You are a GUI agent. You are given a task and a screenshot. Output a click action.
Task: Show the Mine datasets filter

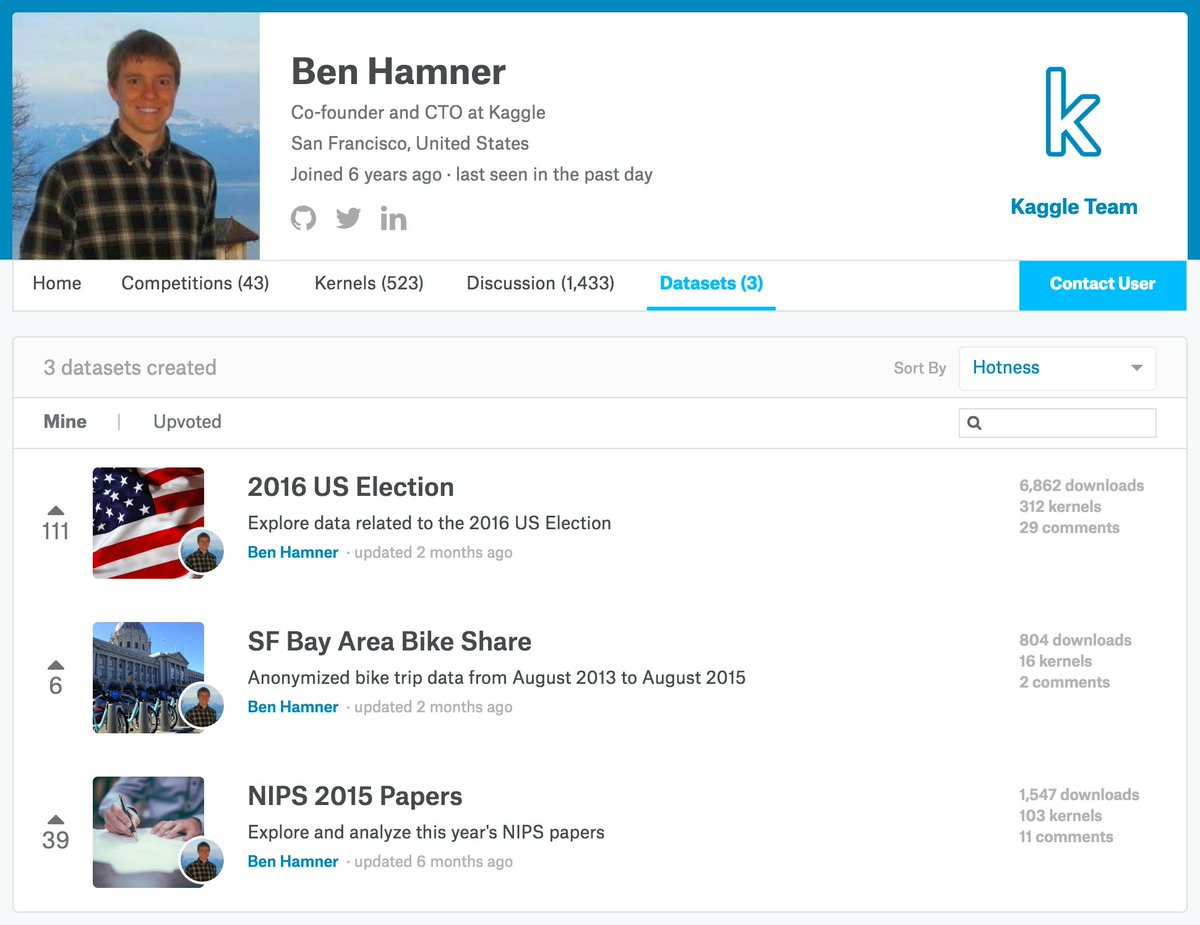[65, 422]
